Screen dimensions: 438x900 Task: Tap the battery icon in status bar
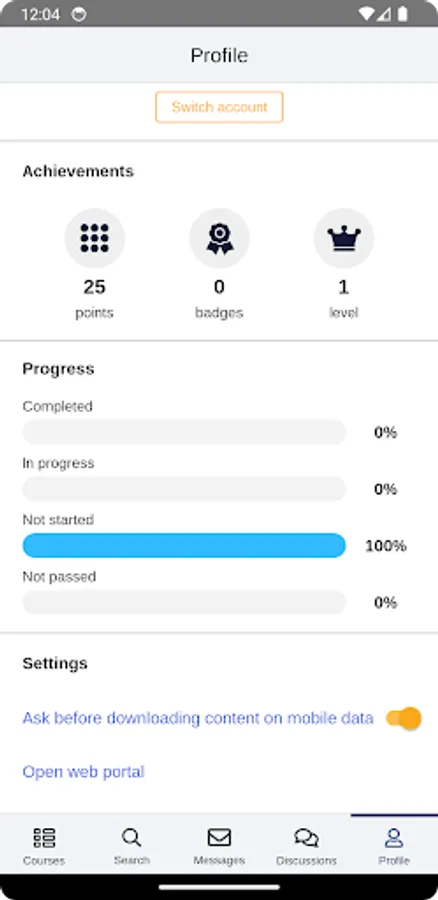(403, 14)
